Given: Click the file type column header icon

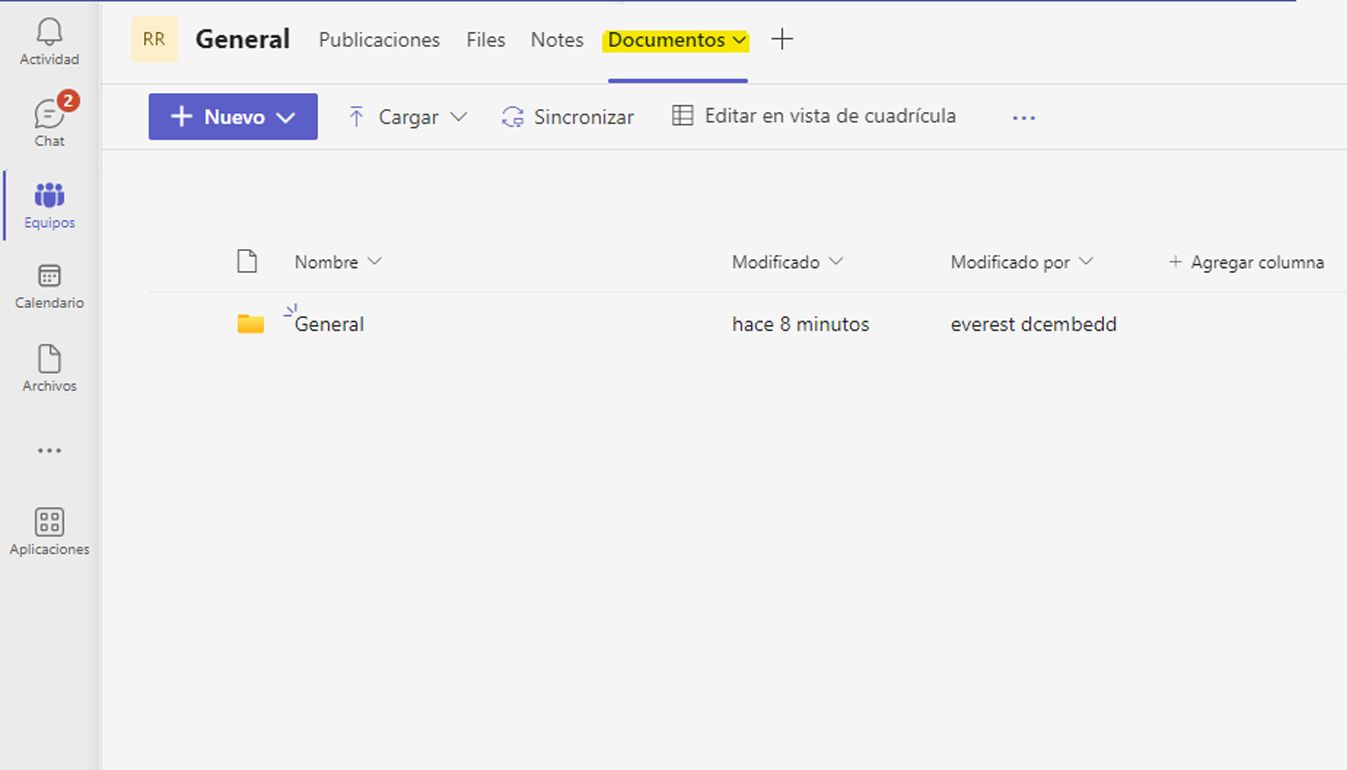Looking at the screenshot, I should pos(247,262).
